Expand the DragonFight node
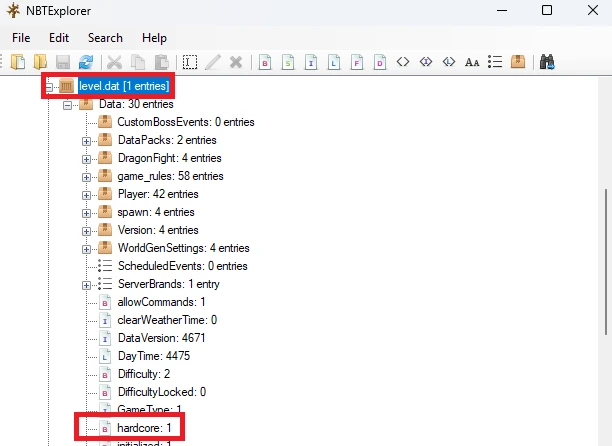The width and height of the screenshot is (612, 446). pos(86,159)
